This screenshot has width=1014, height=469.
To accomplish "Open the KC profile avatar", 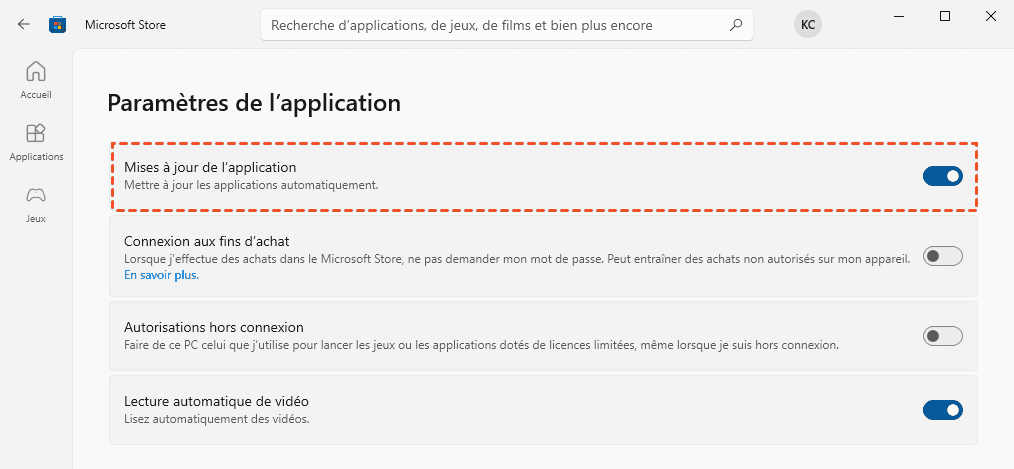I will [807, 25].
